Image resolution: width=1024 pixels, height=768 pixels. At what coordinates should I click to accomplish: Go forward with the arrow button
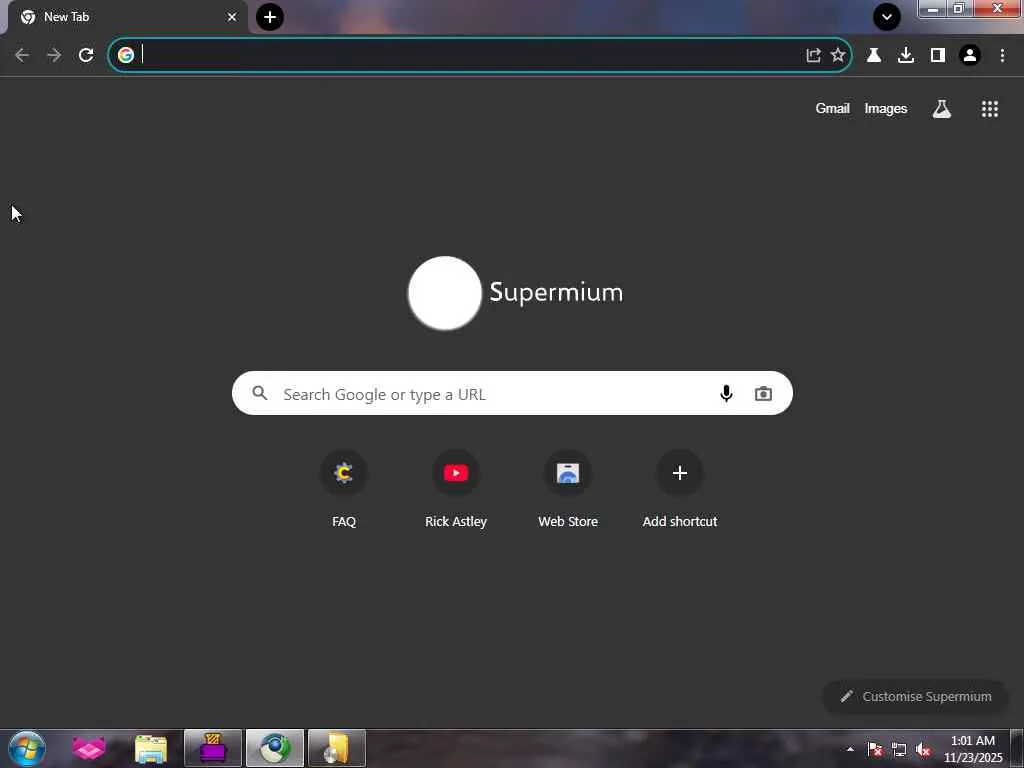click(54, 55)
